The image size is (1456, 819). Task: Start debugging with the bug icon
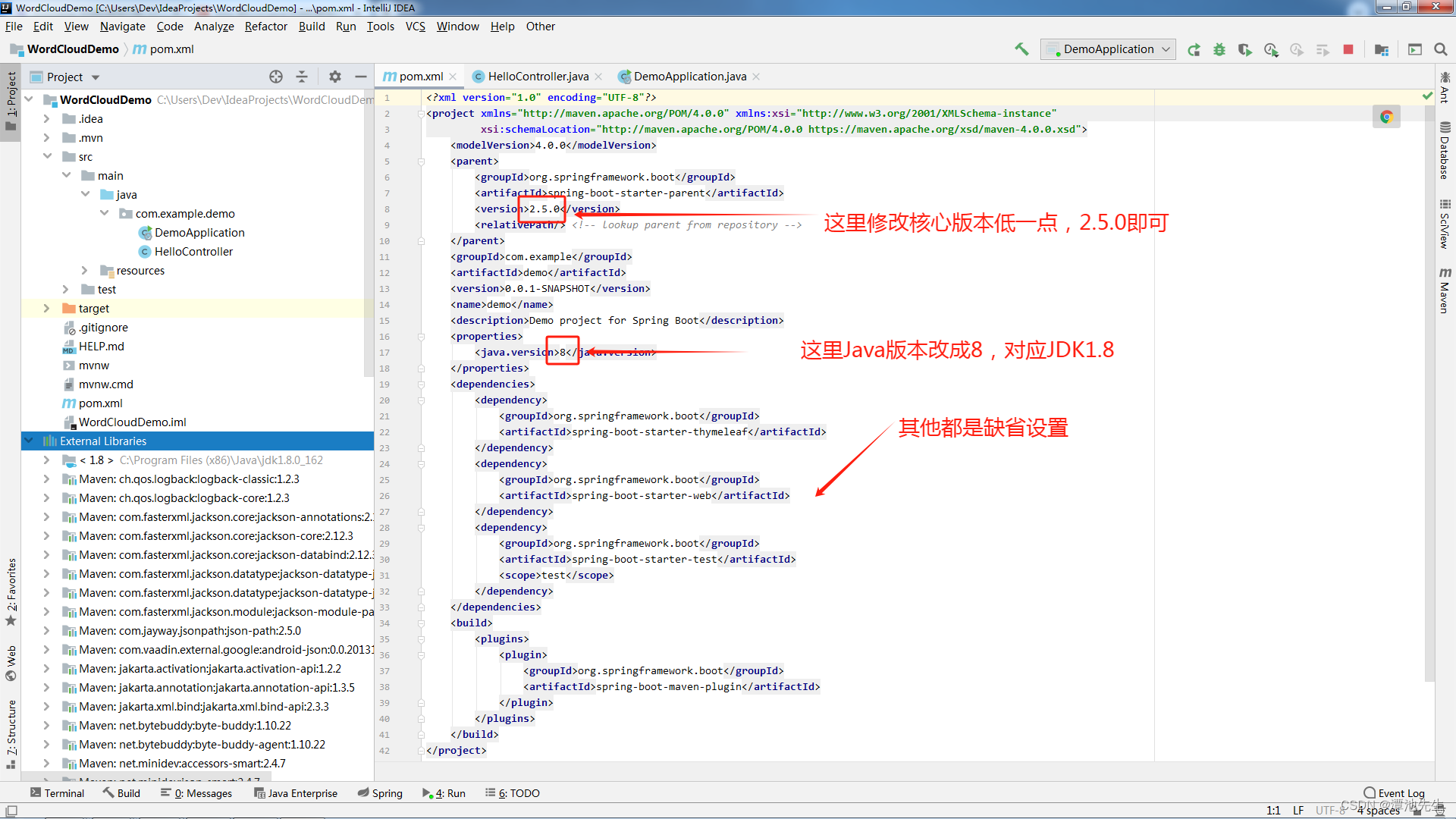(x=1219, y=49)
